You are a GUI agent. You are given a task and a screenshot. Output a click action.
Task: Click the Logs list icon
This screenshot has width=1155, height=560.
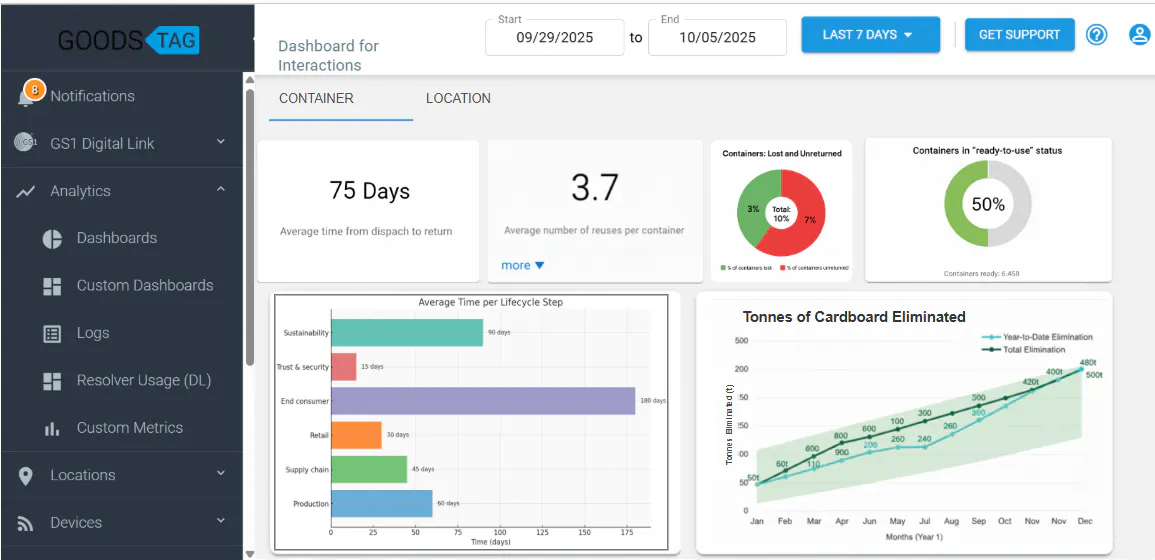click(52, 333)
